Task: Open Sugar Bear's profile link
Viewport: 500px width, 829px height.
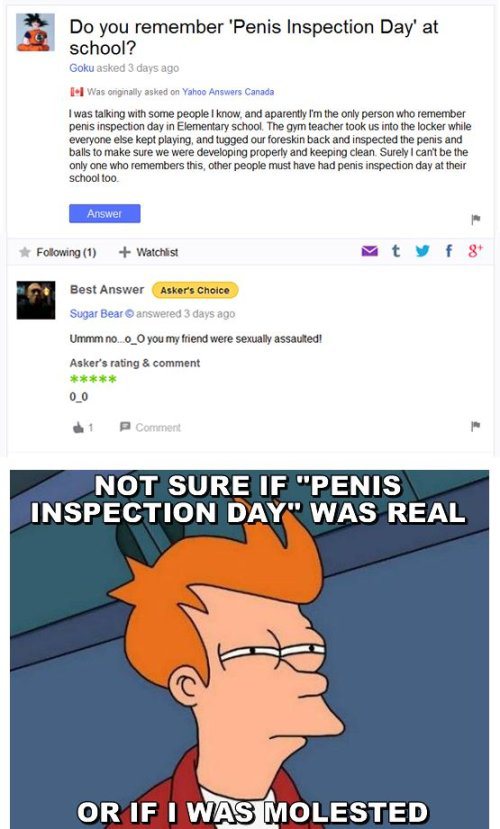Action: tap(96, 314)
